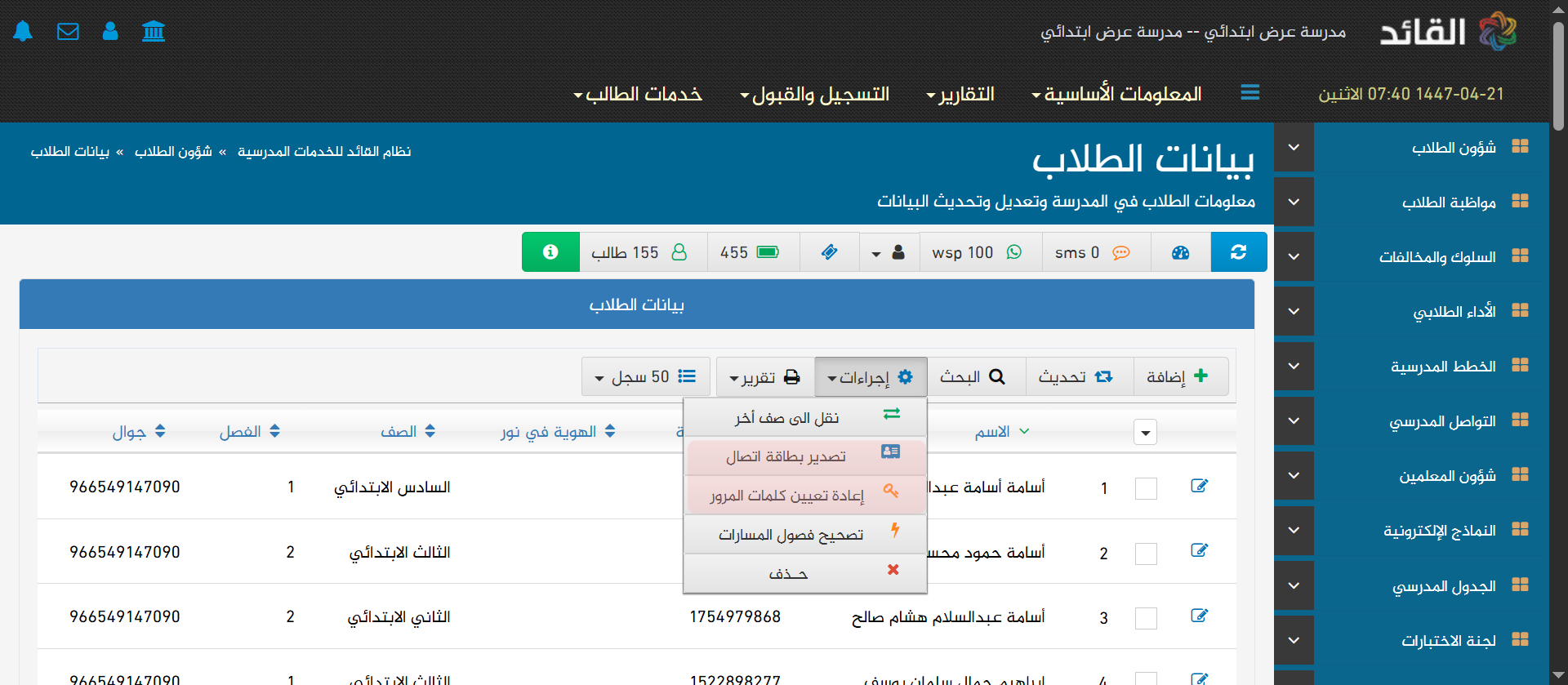Image resolution: width=1568 pixels, height=685 pixels.
Task: Open the 50 records page-size dropdown
Action: point(645,376)
